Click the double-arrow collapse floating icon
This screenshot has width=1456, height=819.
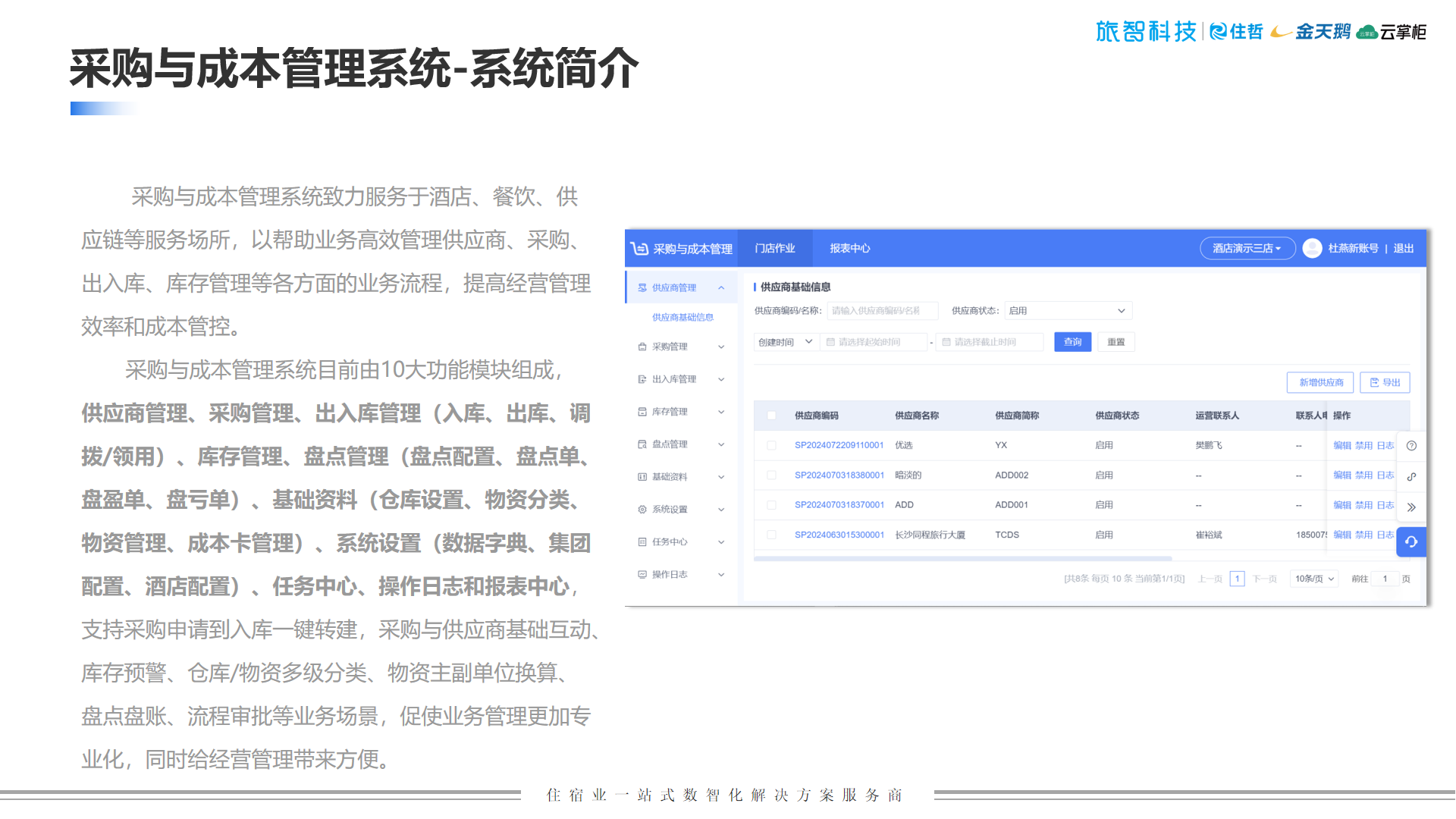point(1411,507)
